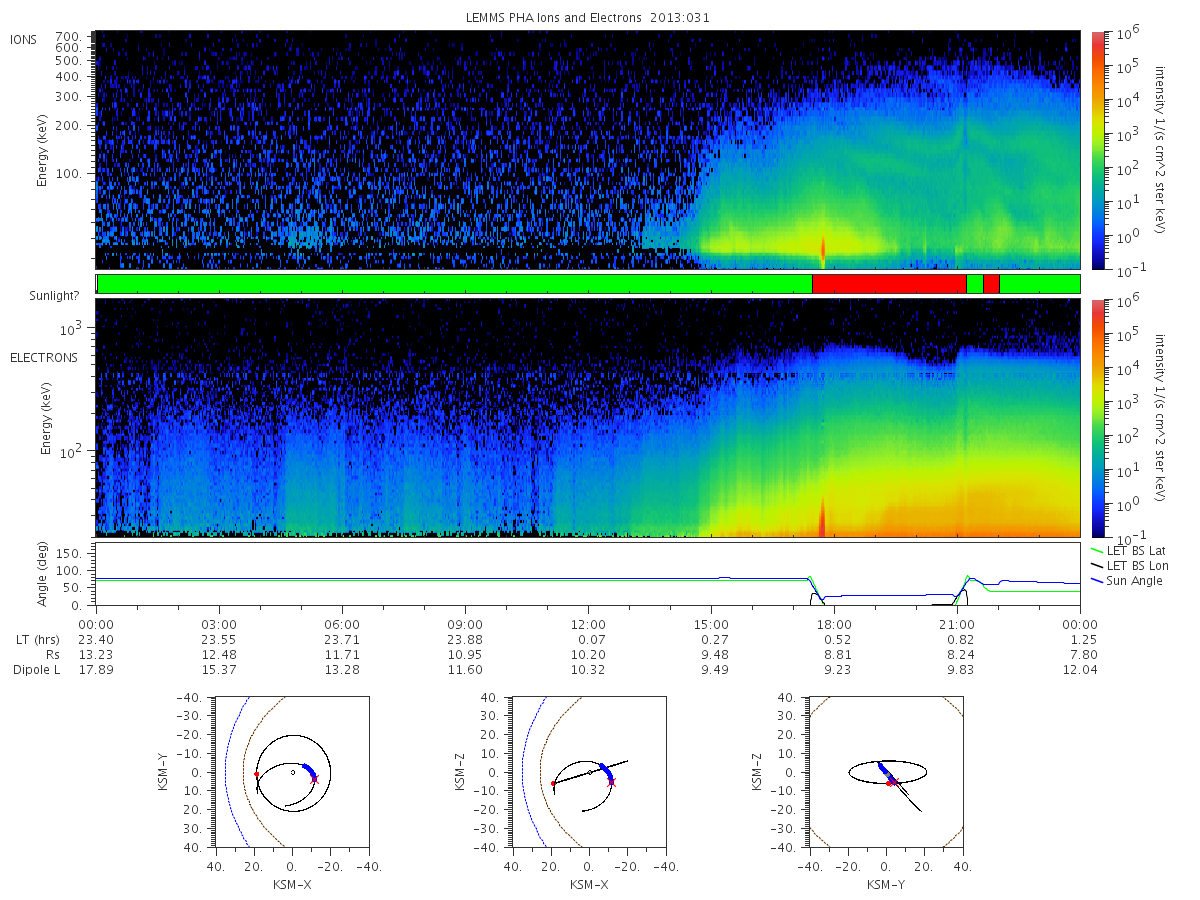Click the Rs value "7.80"
This screenshot has width=1200, height=900.
point(1080,654)
